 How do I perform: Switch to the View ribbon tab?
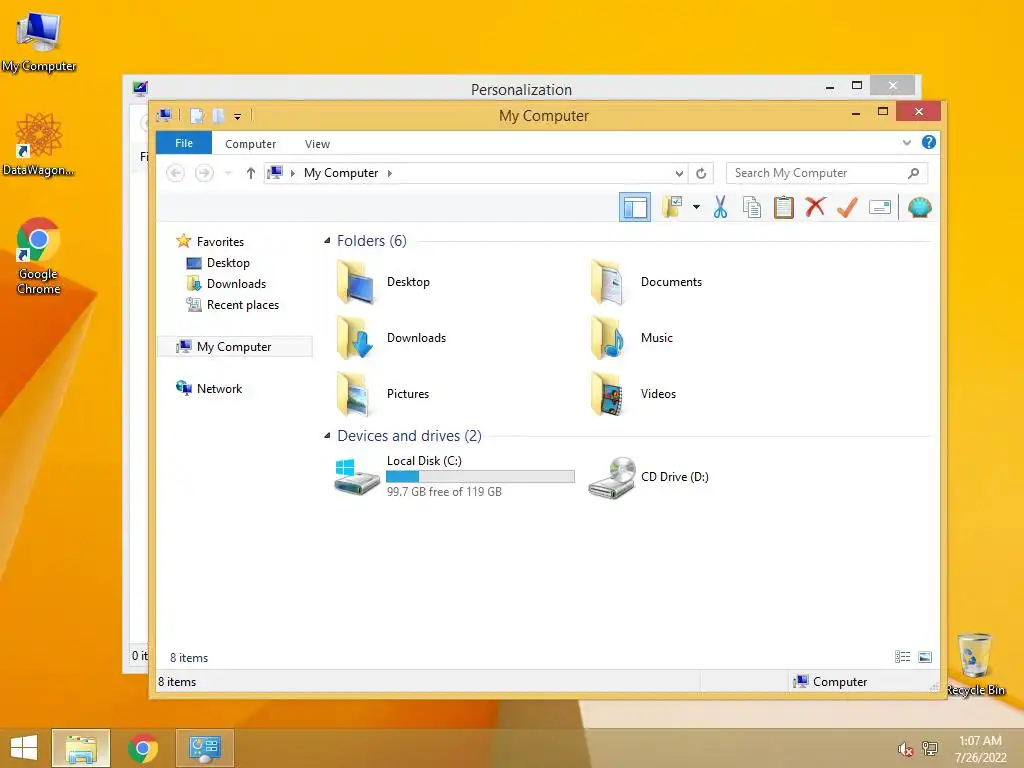click(x=317, y=144)
